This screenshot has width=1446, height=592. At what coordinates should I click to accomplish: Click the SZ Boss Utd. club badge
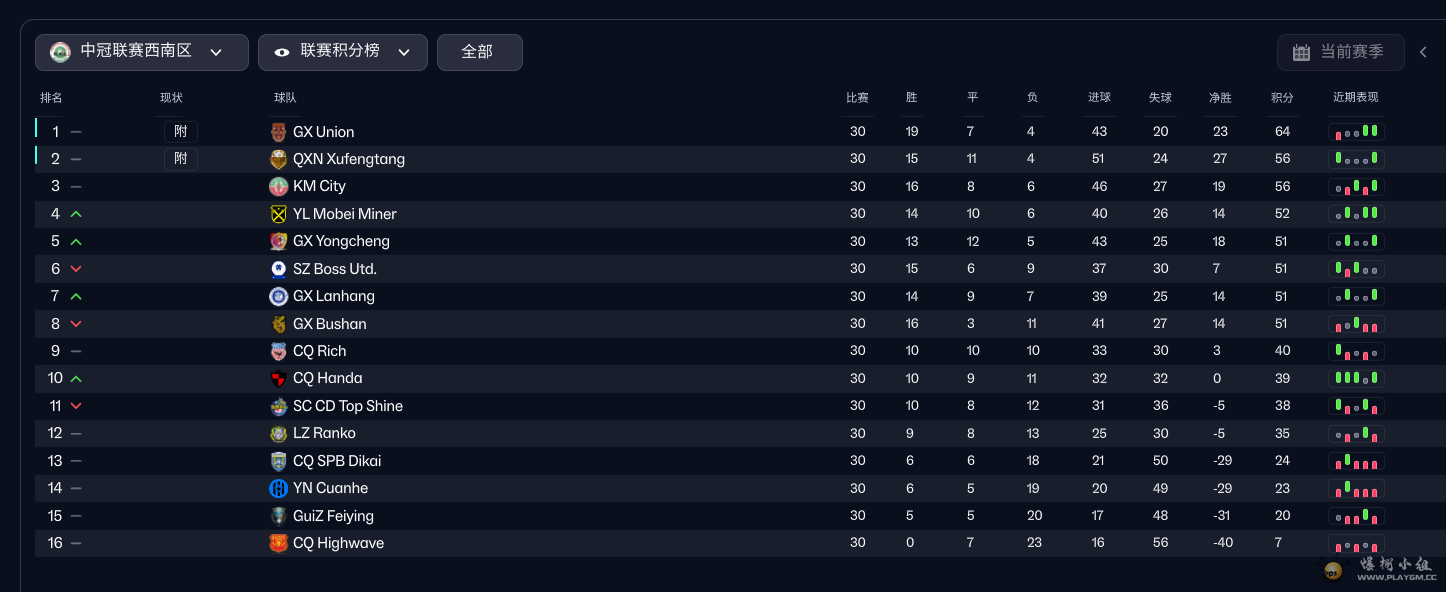279,269
